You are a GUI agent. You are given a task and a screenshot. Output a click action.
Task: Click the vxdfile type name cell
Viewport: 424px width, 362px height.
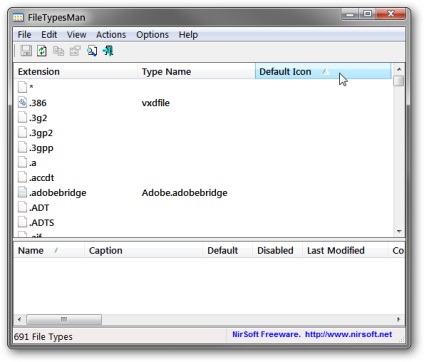click(155, 103)
